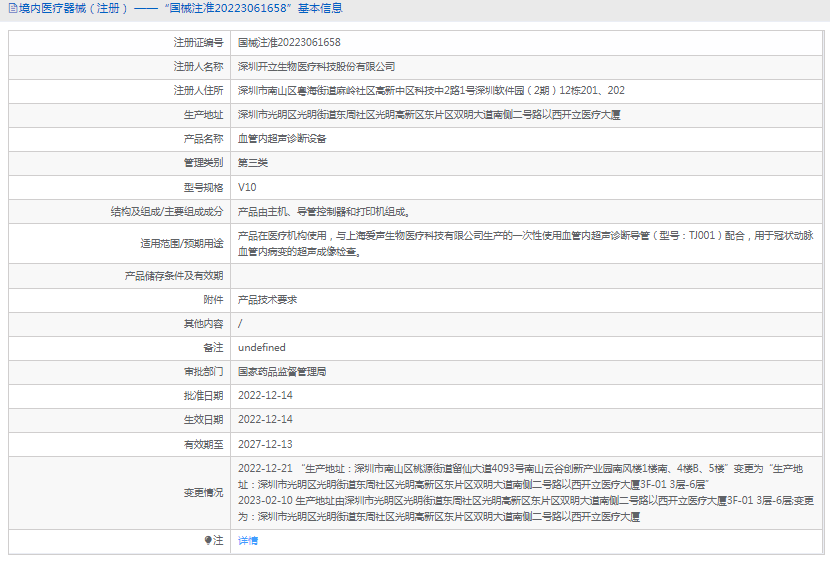Select the 产品技术要求 value
The height and width of the screenshot is (561, 830).
pos(267,300)
